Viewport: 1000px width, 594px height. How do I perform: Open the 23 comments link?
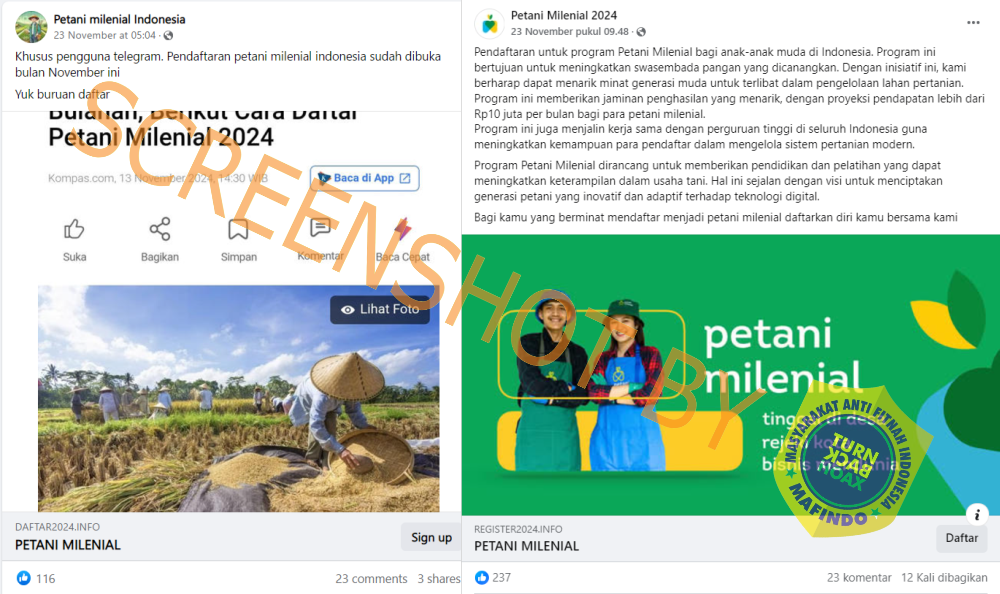pos(371,579)
